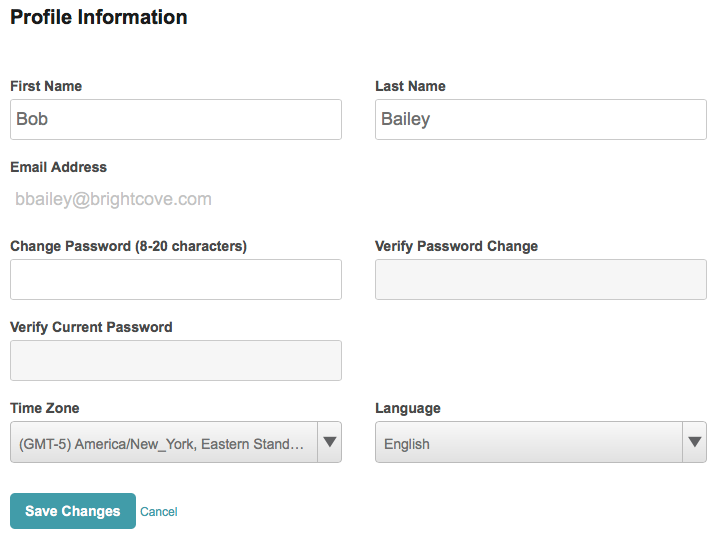Save the profile with Save Changes
This screenshot has height=540, width=716.
[x=73, y=511]
